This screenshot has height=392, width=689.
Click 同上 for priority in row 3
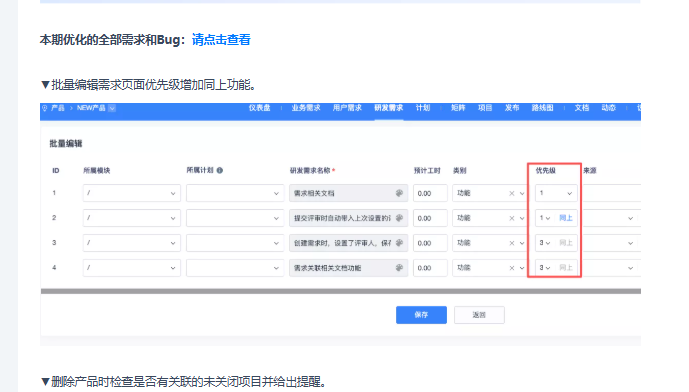point(566,243)
